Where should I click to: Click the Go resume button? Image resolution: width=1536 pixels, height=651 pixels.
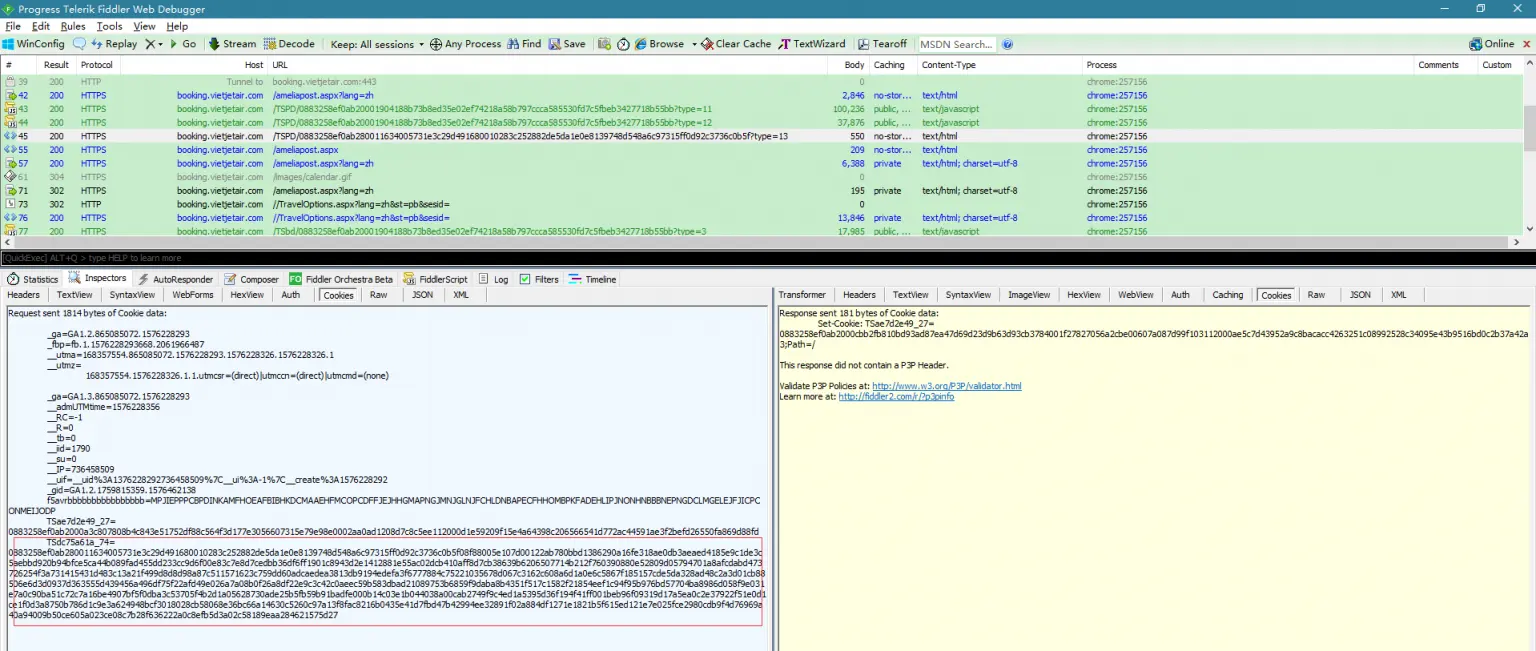(x=183, y=44)
